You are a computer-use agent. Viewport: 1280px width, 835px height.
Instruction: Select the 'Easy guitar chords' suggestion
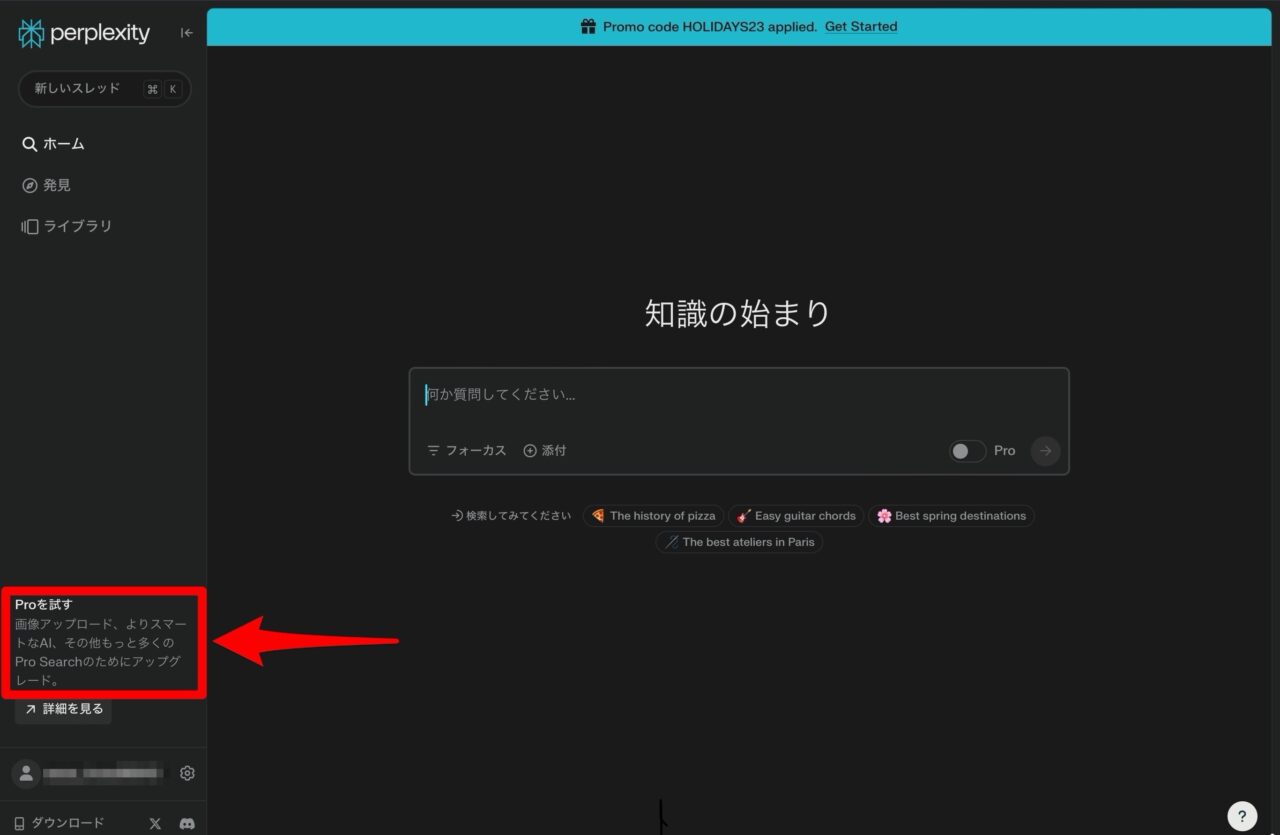coord(796,516)
